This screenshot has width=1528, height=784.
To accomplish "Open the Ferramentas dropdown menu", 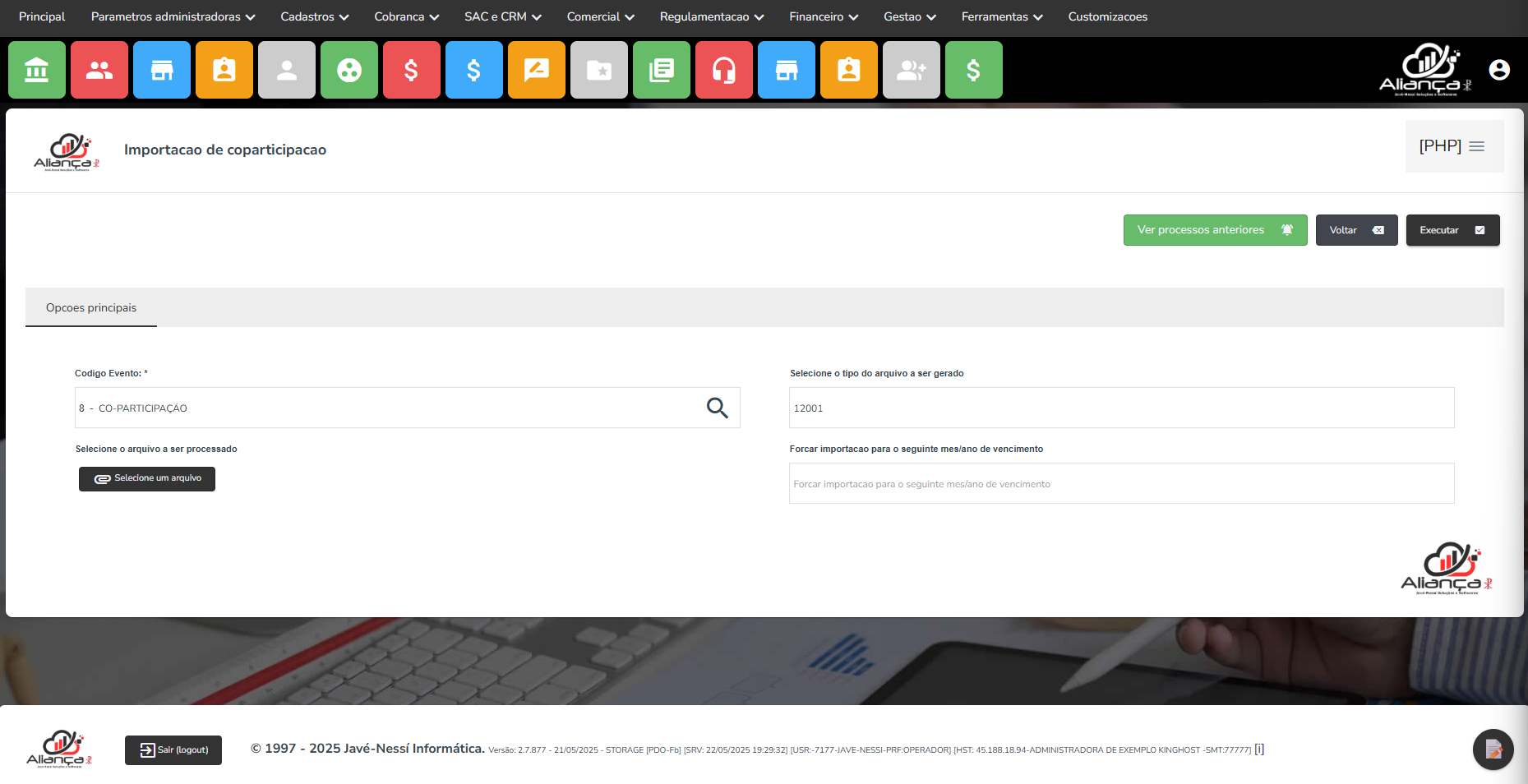I will (1001, 16).
